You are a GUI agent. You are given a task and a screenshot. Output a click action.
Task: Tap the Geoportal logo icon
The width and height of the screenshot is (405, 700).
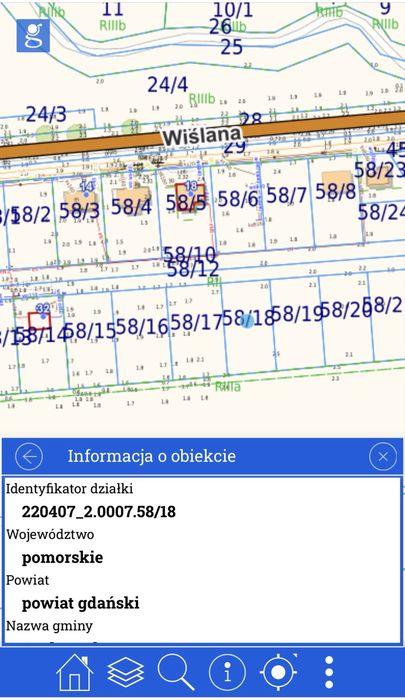(33, 35)
